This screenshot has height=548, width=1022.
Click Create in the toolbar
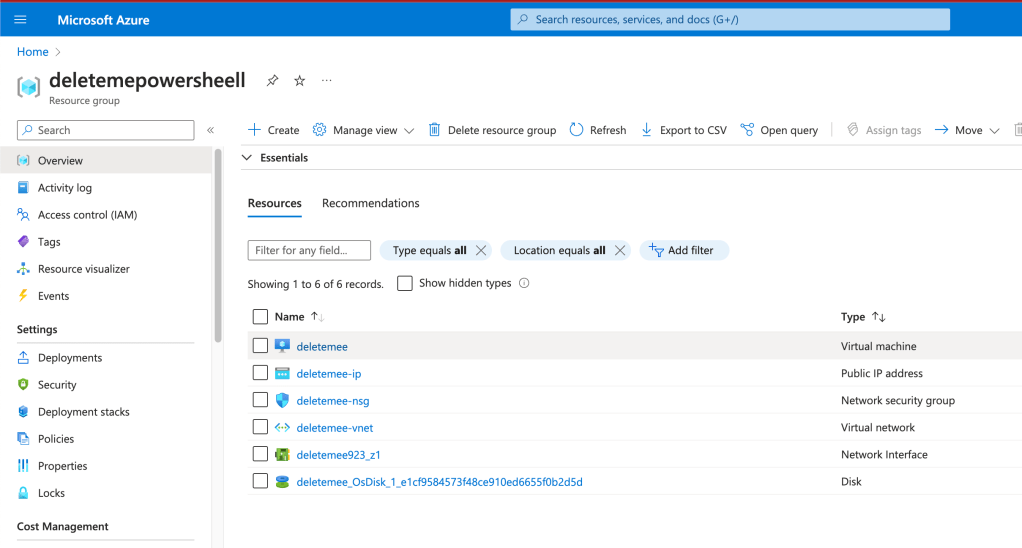(274, 130)
